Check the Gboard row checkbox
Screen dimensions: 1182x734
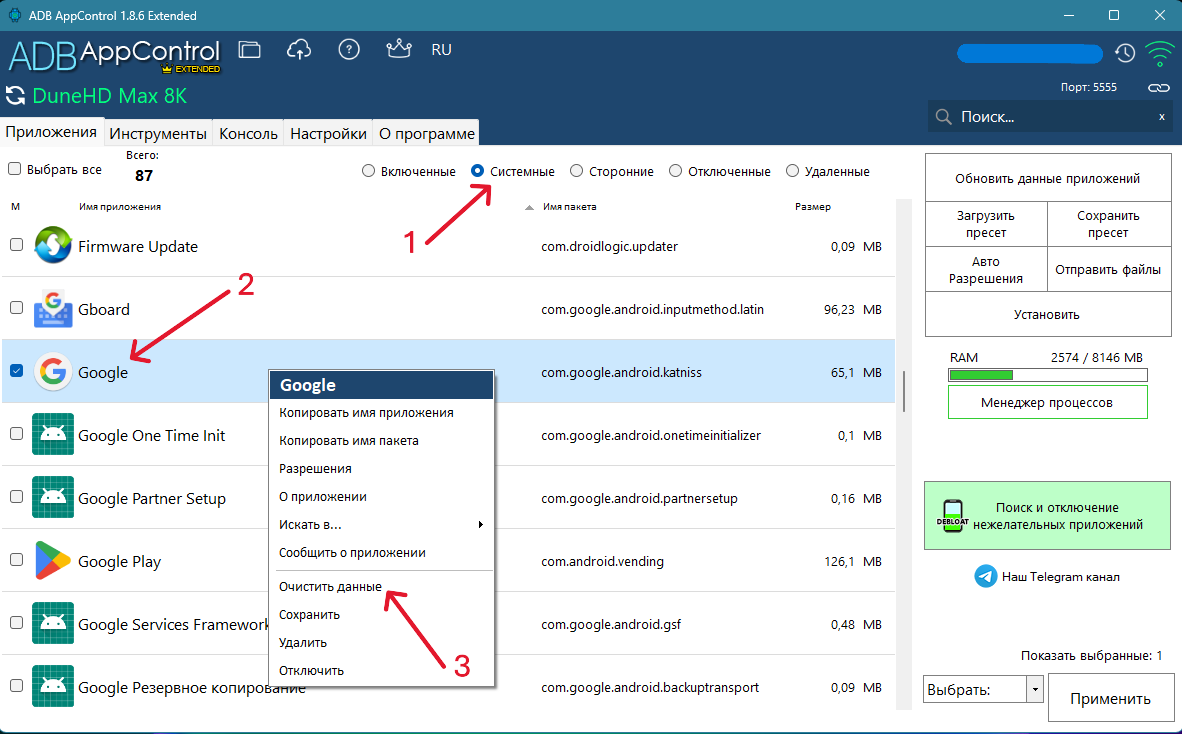coord(16,307)
